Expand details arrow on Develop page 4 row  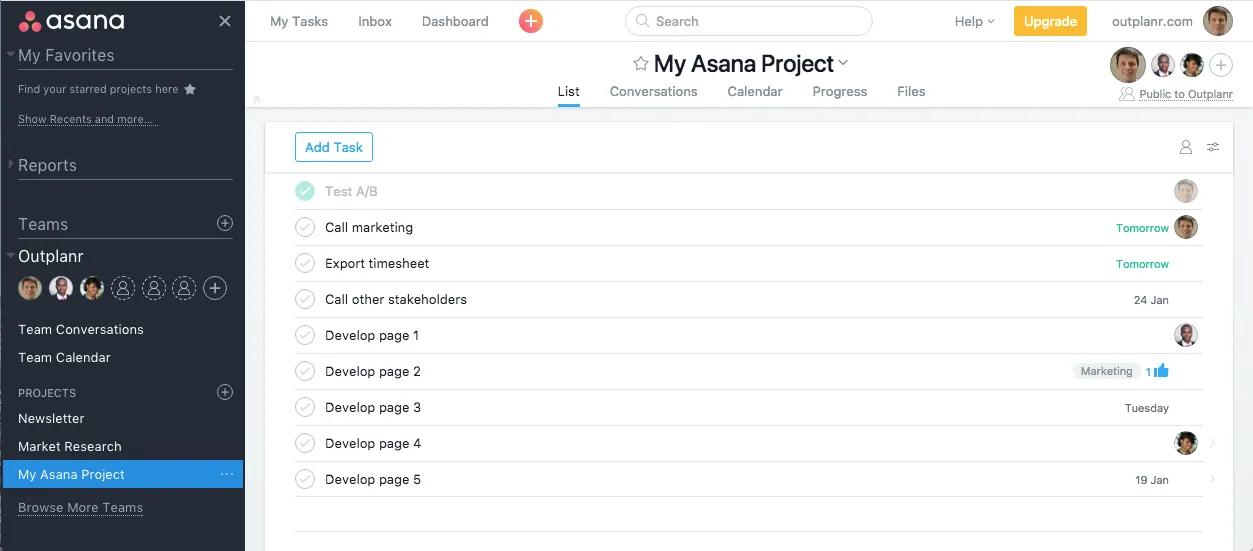click(1213, 443)
